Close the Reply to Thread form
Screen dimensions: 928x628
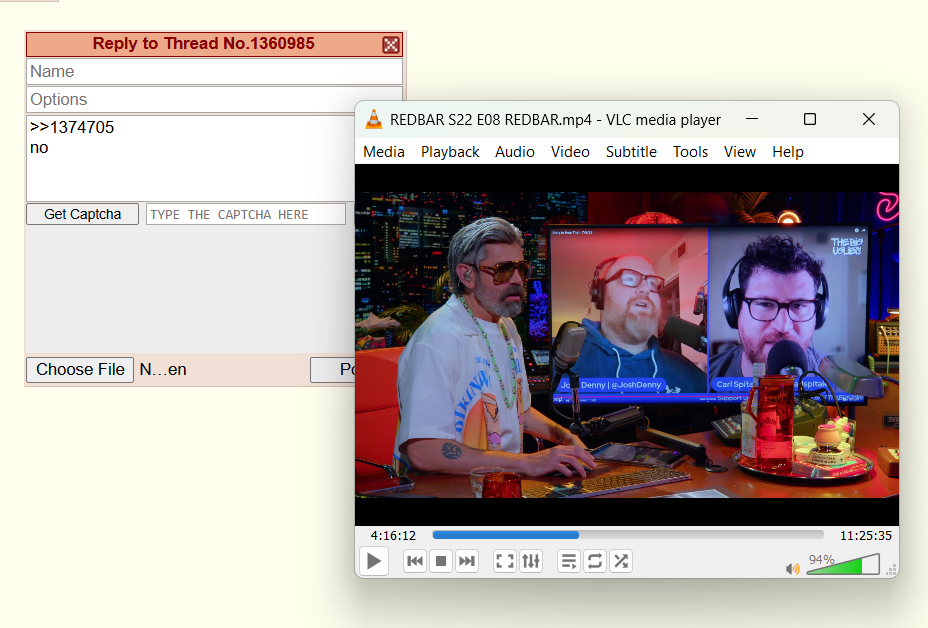pyautogui.click(x=391, y=44)
